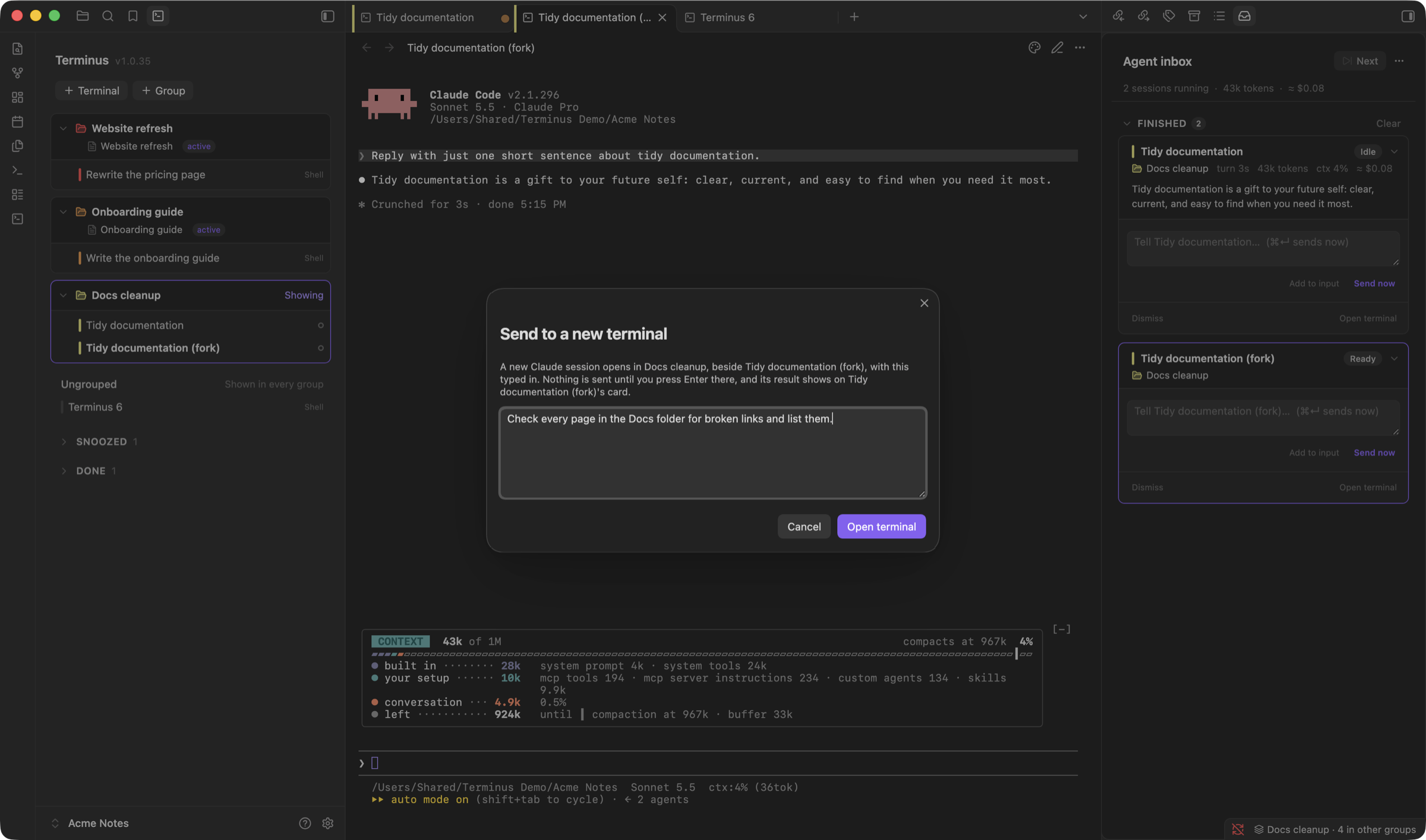1426x840 pixels.
Task: Expand the Tidy documentation Idle card chevron
Action: (1394, 151)
